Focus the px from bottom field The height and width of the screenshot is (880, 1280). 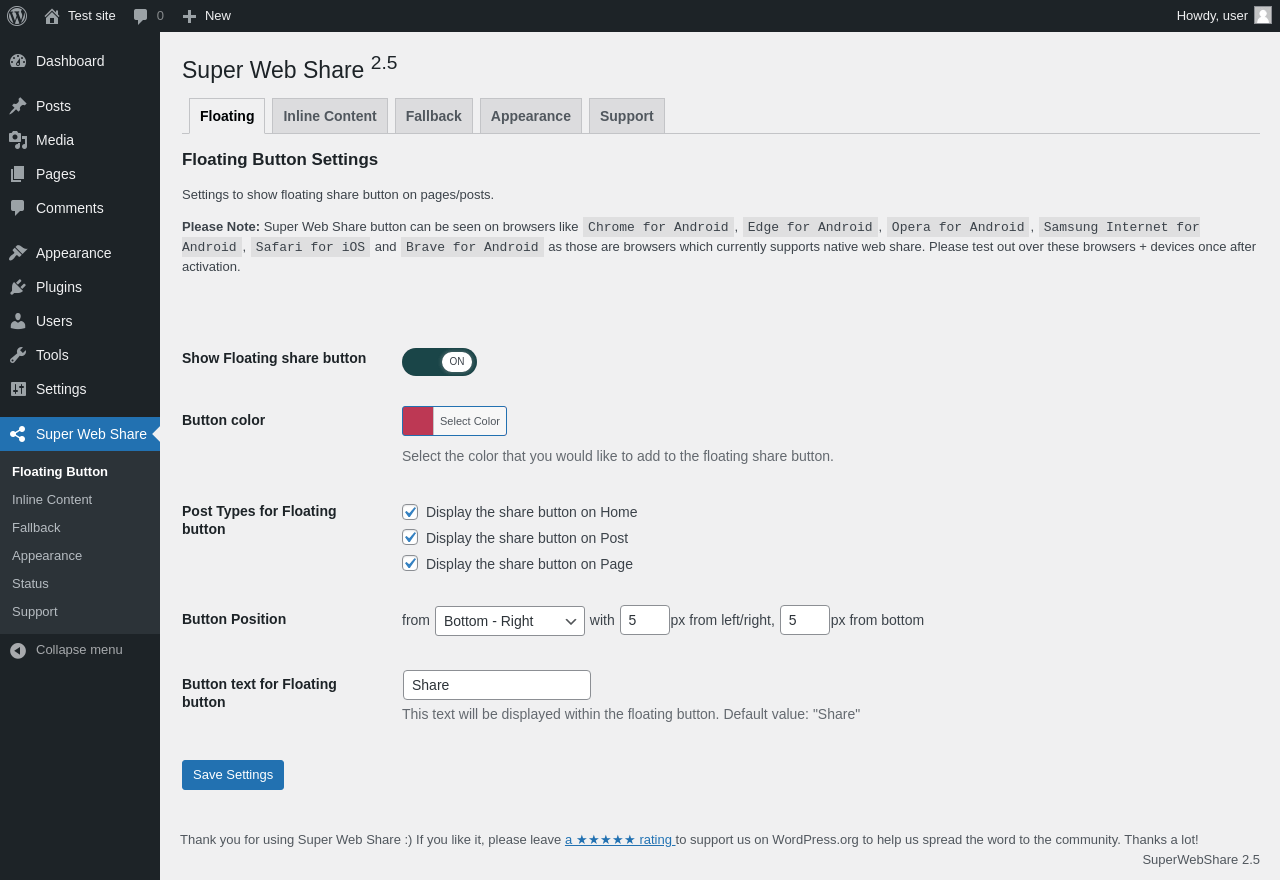[x=805, y=620]
